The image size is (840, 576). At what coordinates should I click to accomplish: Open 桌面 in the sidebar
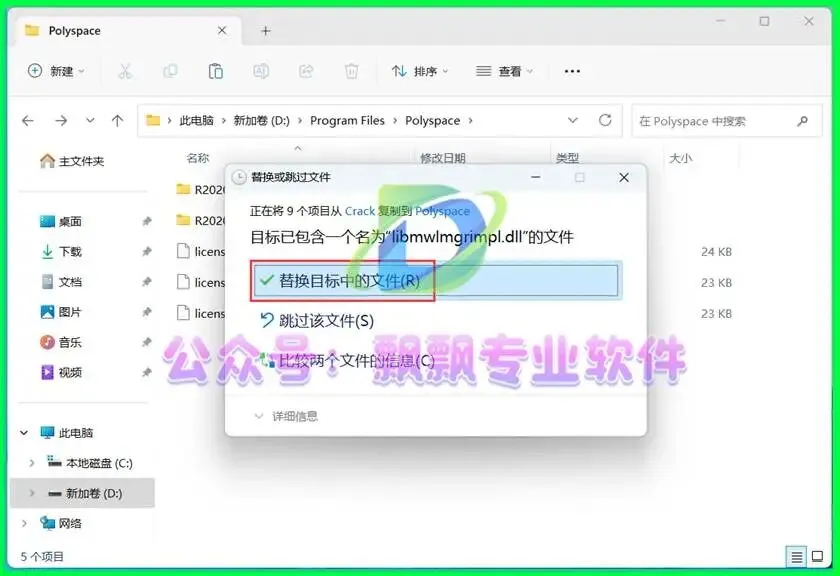[x=61, y=221]
